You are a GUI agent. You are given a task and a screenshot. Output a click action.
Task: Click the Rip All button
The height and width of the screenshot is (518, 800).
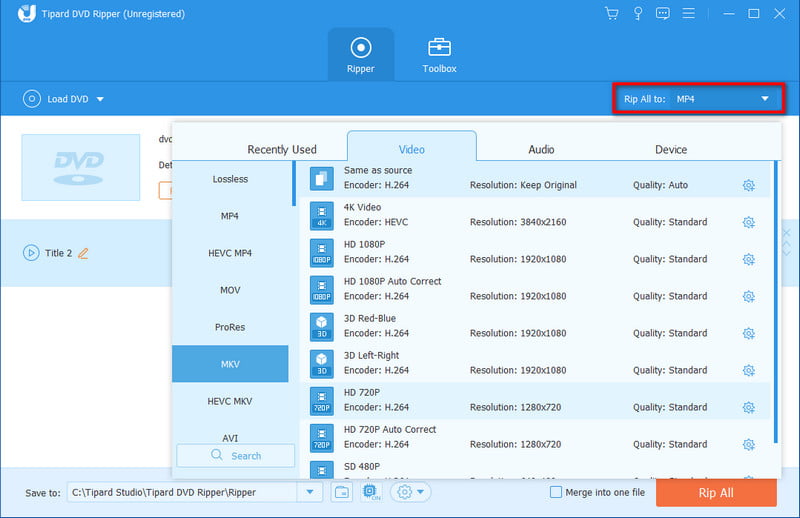coord(716,492)
